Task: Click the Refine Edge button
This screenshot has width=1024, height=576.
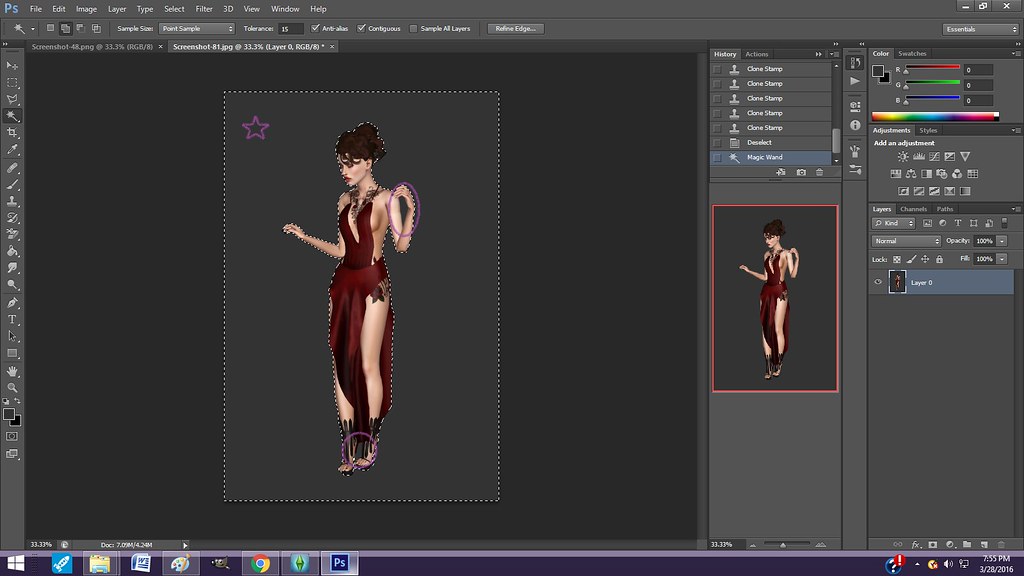Action: point(514,29)
